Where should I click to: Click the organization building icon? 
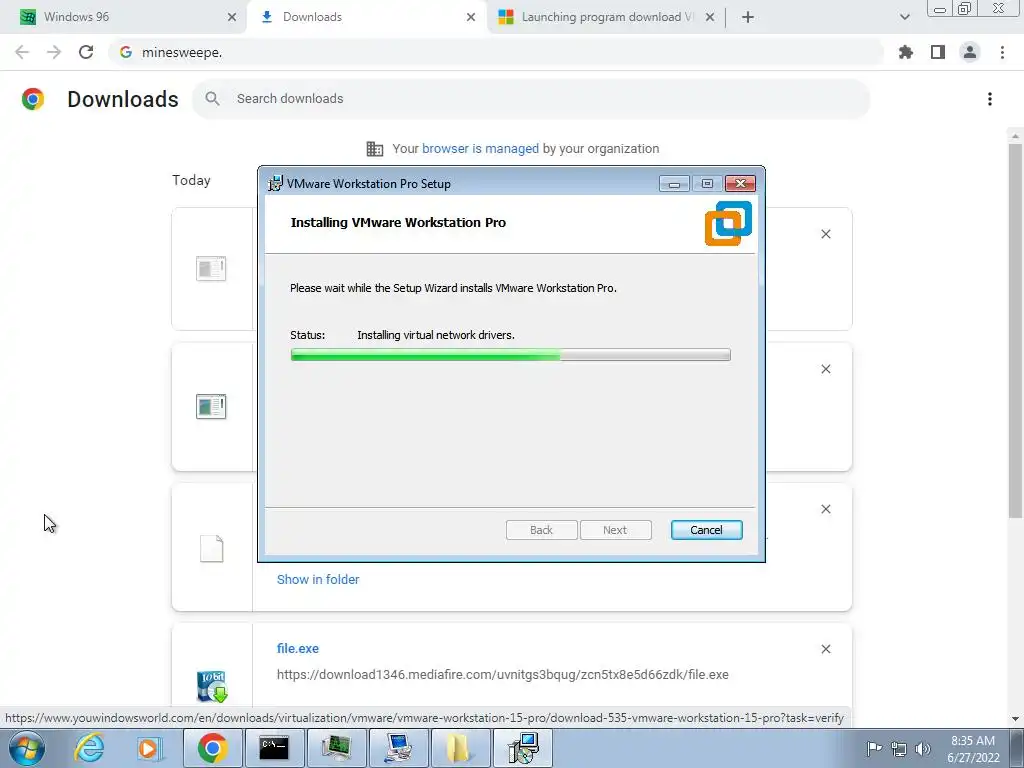(375, 149)
